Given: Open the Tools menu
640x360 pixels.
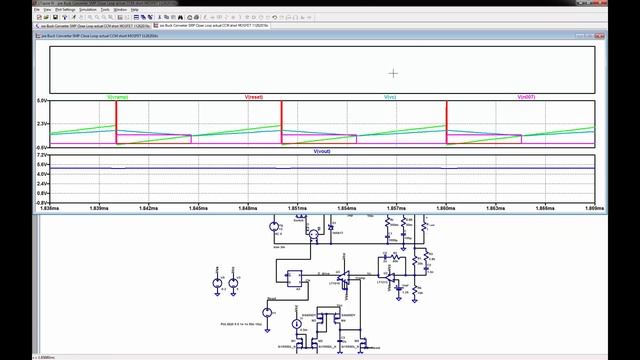Looking at the screenshot, I should click(105, 9).
